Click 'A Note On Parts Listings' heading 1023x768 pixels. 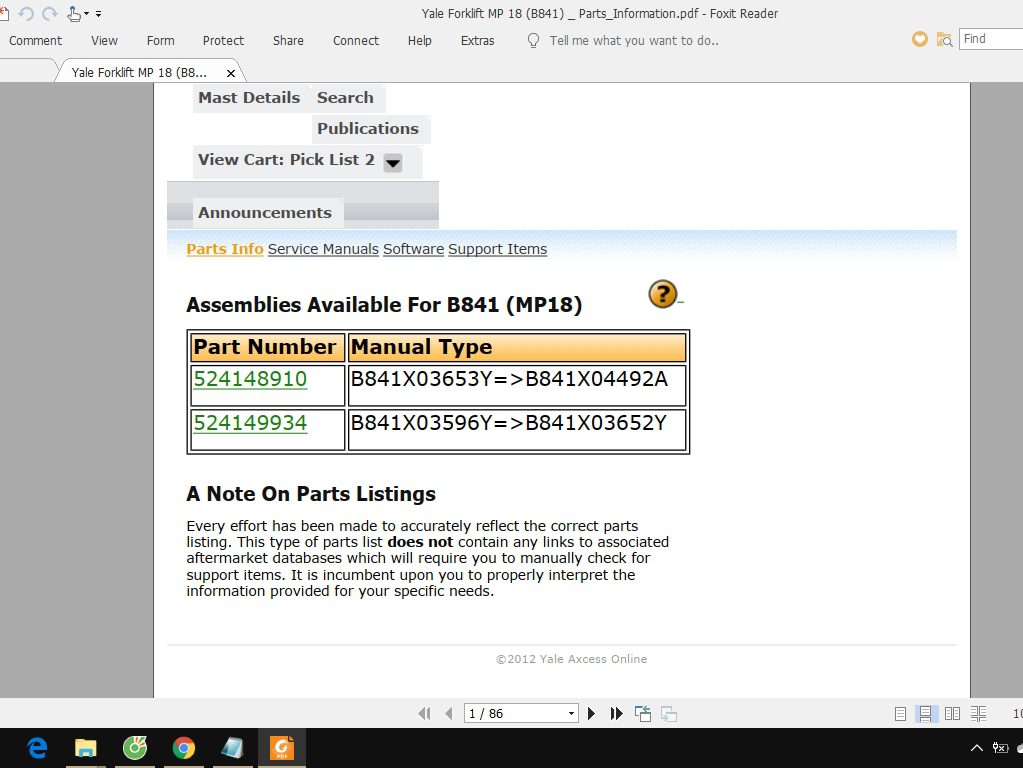coord(311,494)
